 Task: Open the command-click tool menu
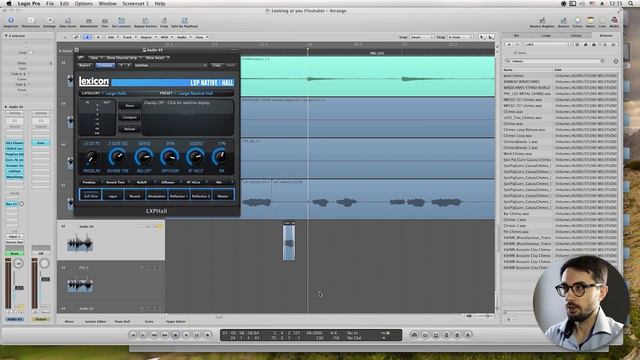pyautogui.click(x=490, y=37)
